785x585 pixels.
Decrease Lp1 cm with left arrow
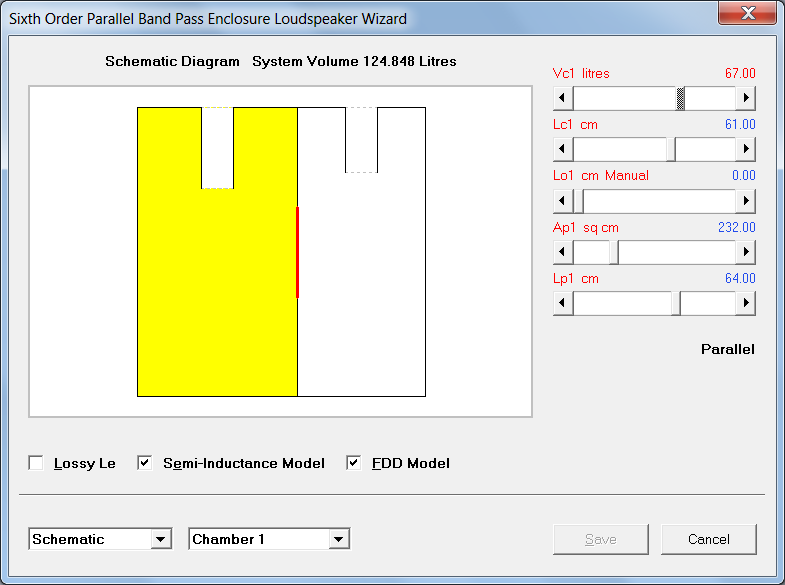pyautogui.click(x=563, y=303)
